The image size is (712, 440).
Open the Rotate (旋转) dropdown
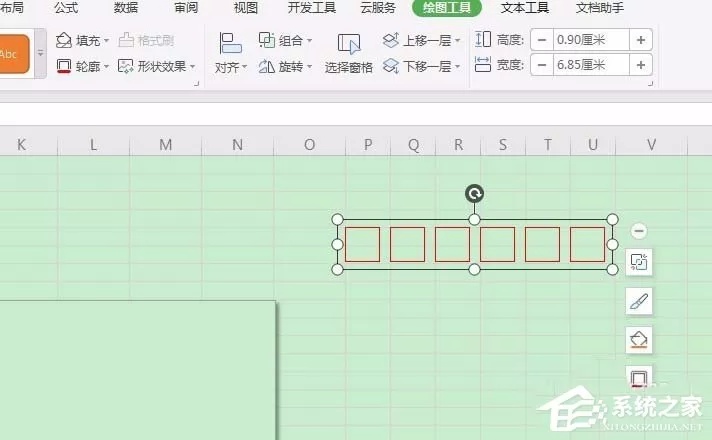pos(285,67)
